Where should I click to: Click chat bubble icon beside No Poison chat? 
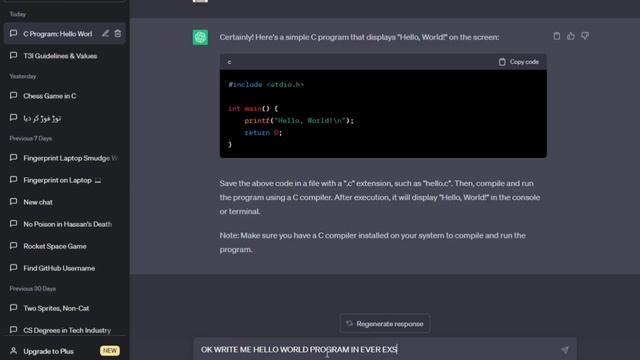(x=13, y=224)
